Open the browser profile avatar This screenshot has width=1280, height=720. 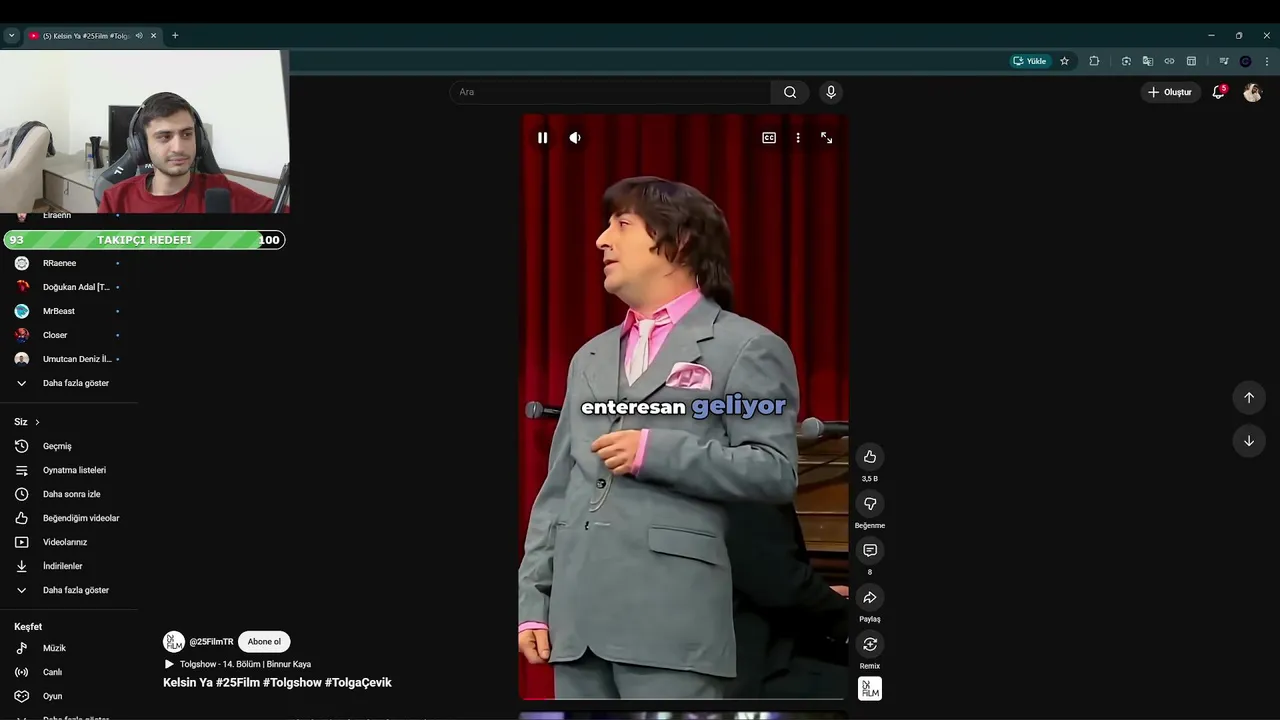pos(1245,61)
